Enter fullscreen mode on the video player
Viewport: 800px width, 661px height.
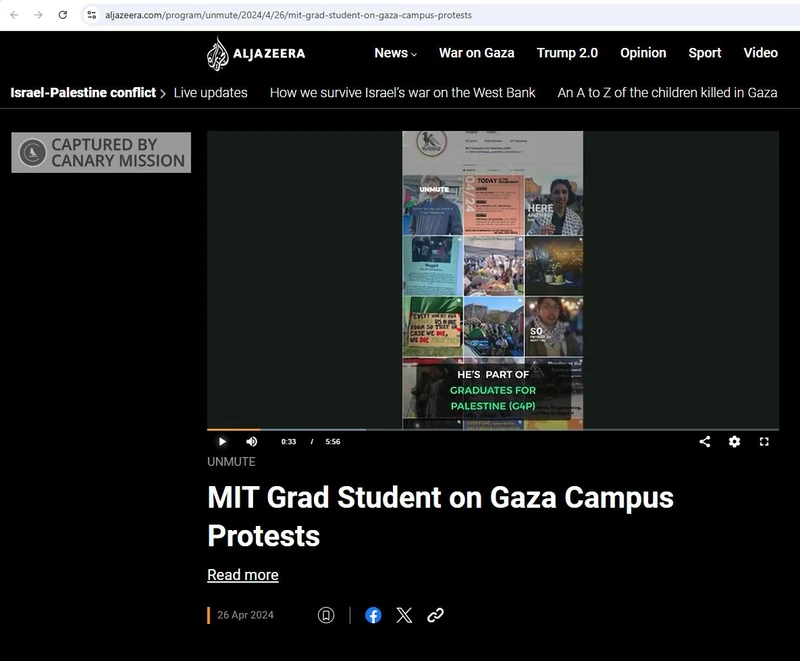pyautogui.click(x=763, y=441)
